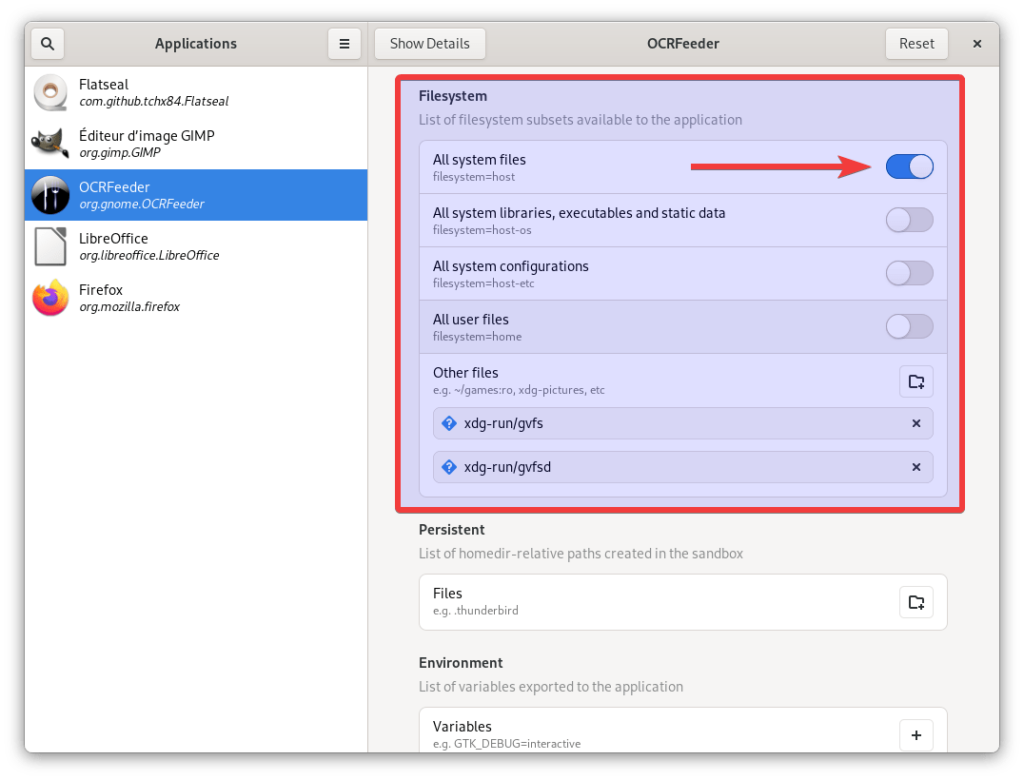1024x780 pixels.
Task: Close the Flatseal window
Action: (x=977, y=44)
